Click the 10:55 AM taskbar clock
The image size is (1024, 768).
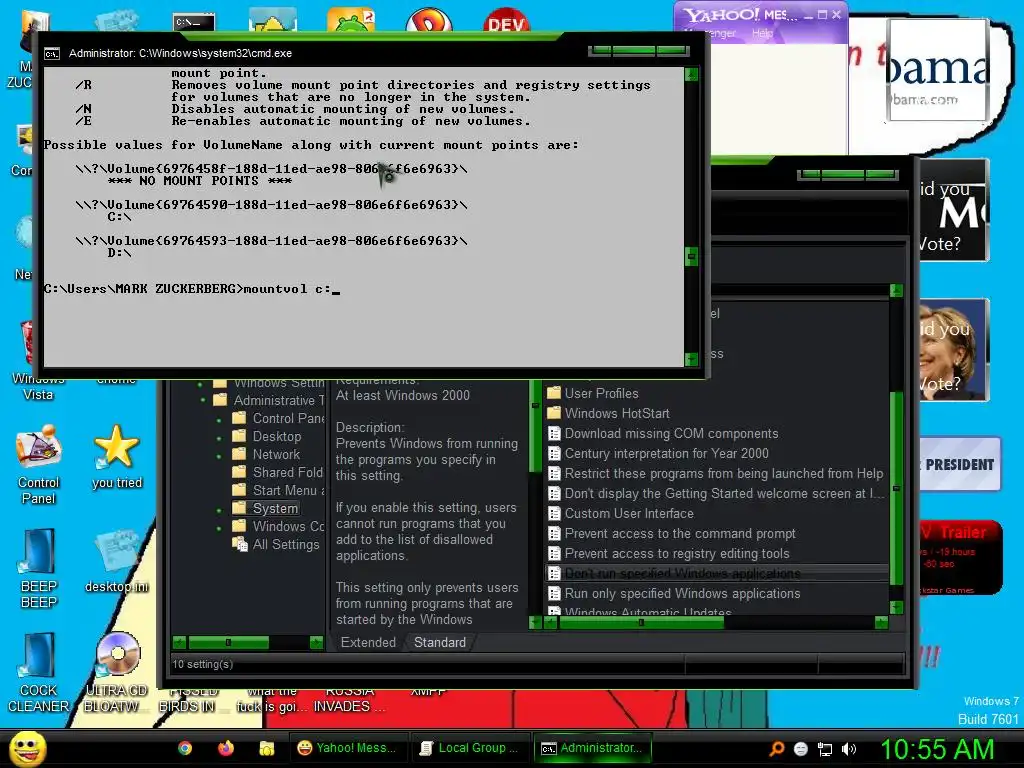pos(937,749)
